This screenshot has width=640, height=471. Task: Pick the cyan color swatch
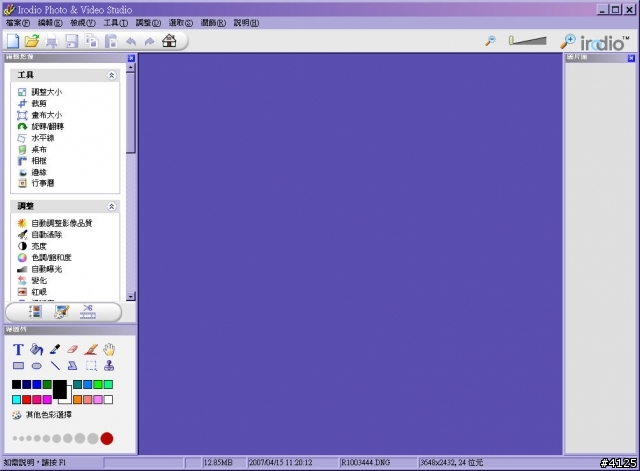16,400
